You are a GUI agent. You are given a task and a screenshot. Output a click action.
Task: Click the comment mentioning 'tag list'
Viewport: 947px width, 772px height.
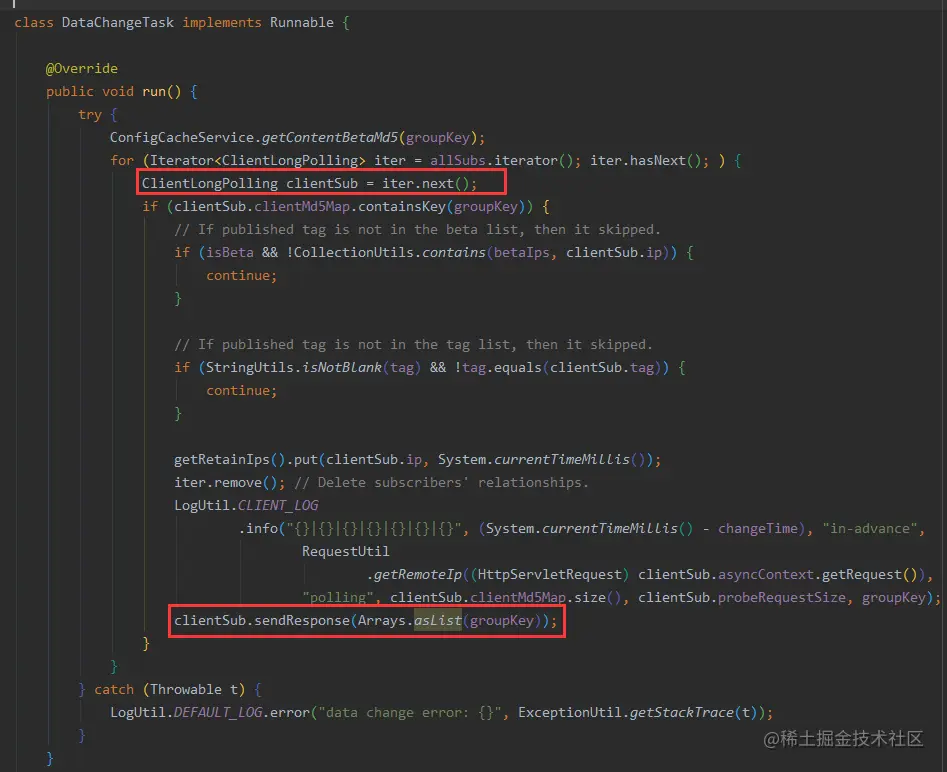click(413, 344)
